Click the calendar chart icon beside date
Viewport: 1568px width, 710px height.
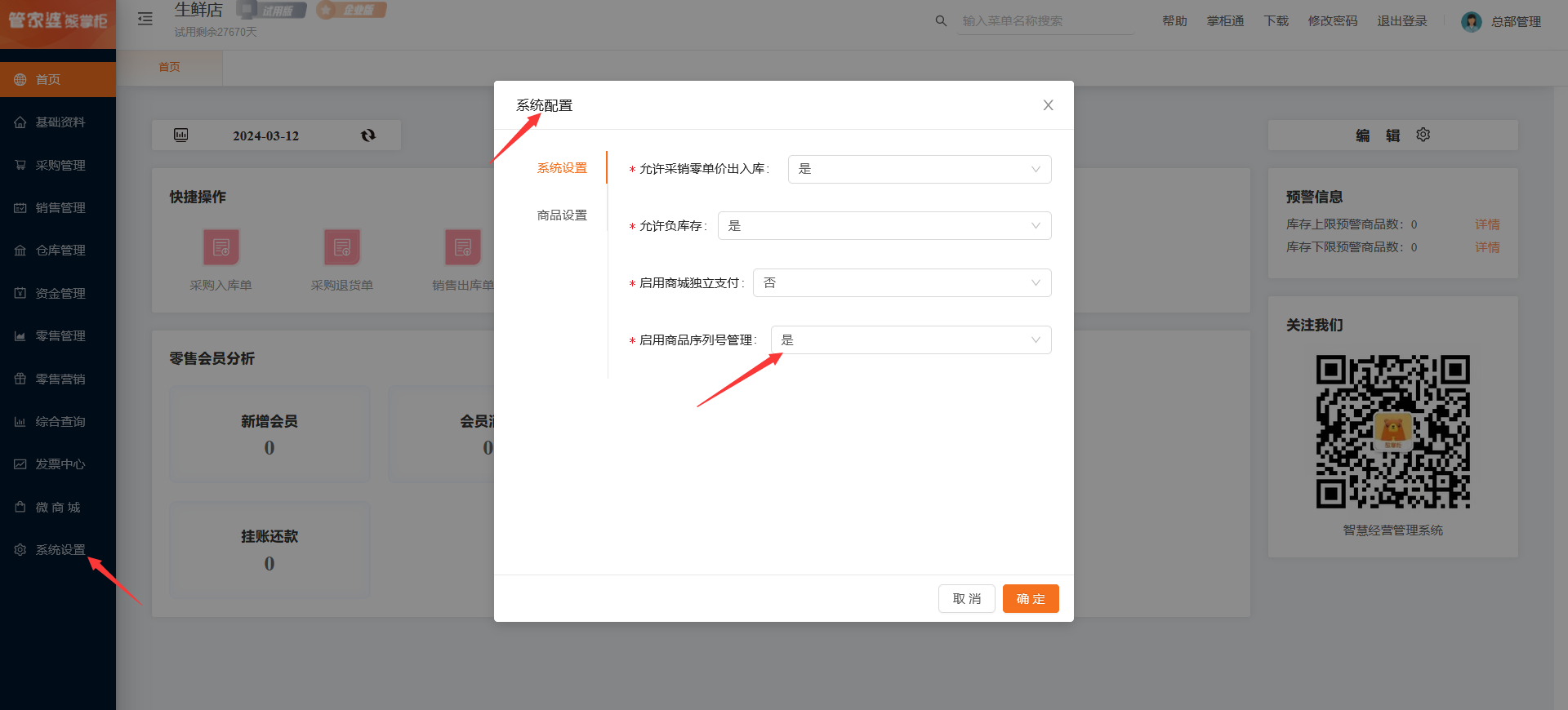pyautogui.click(x=181, y=135)
